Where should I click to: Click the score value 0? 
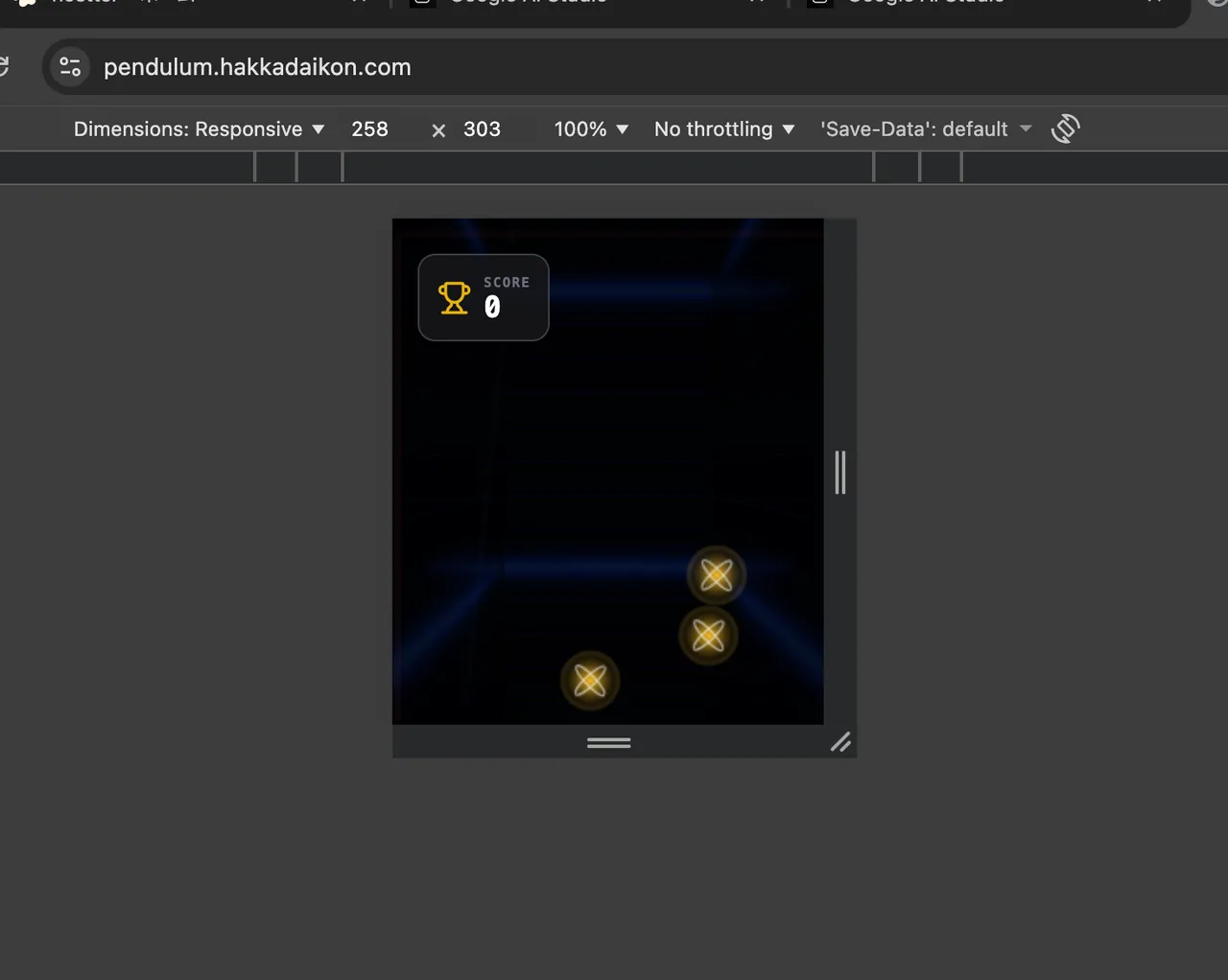[x=492, y=307]
